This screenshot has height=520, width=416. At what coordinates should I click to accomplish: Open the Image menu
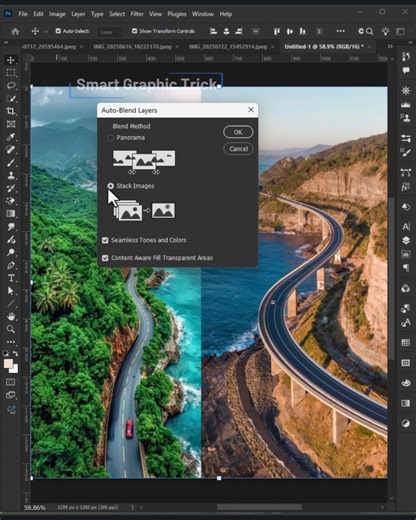pyautogui.click(x=57, y=14)
